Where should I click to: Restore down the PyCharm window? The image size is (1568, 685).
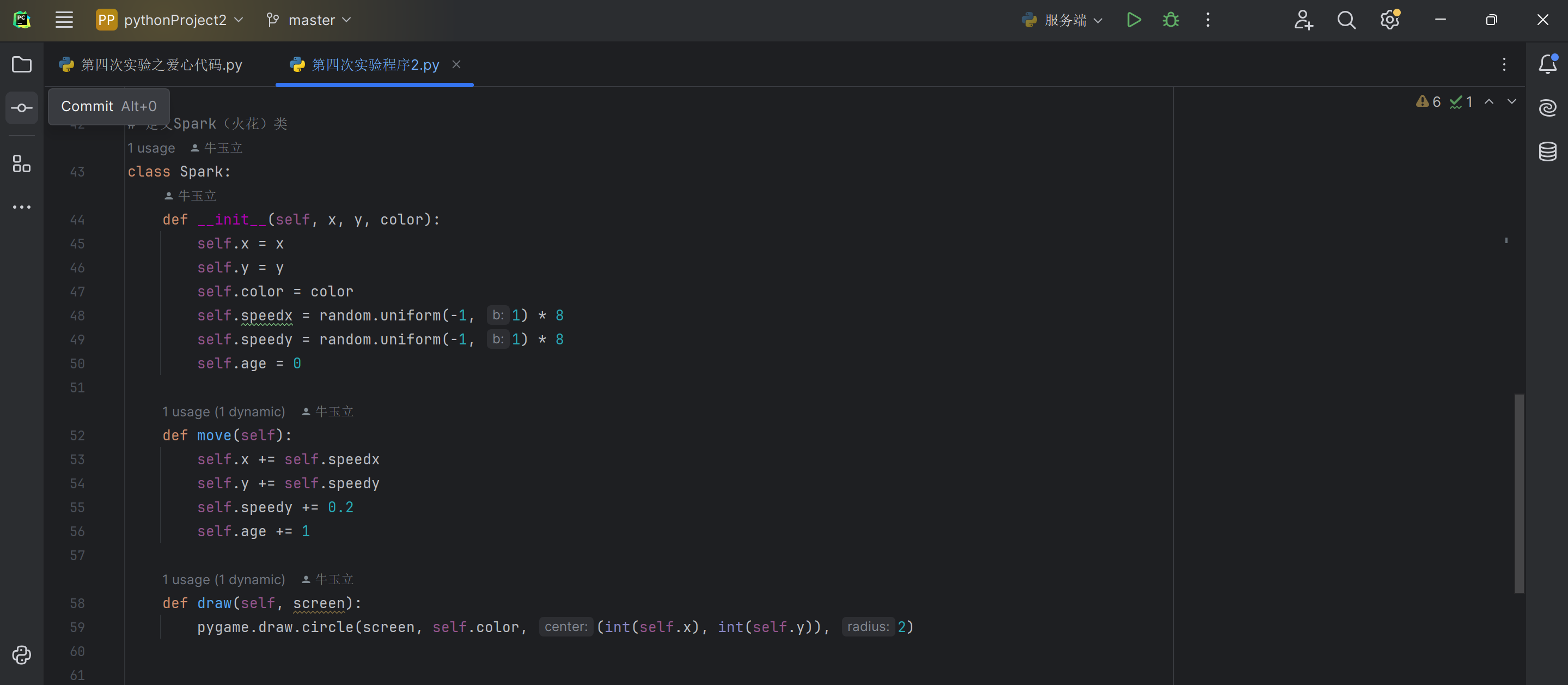[1491, 20]
